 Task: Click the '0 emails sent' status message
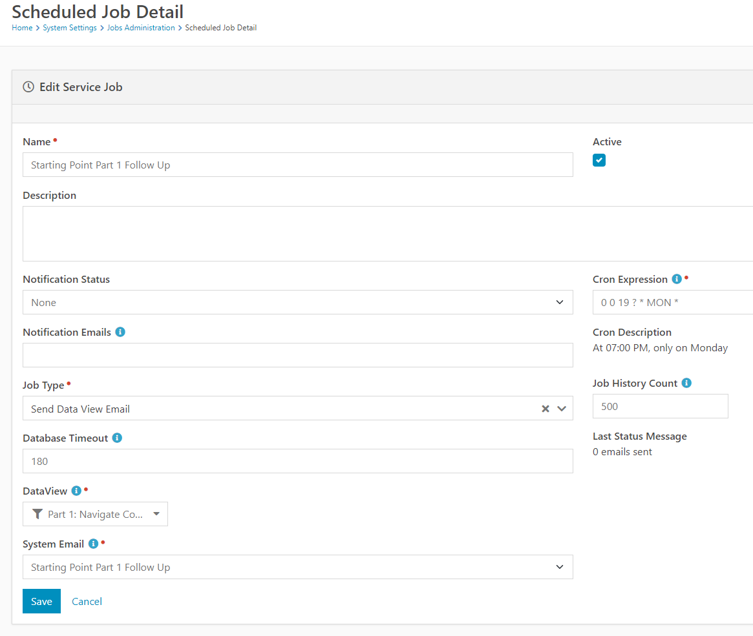[622, 452]
